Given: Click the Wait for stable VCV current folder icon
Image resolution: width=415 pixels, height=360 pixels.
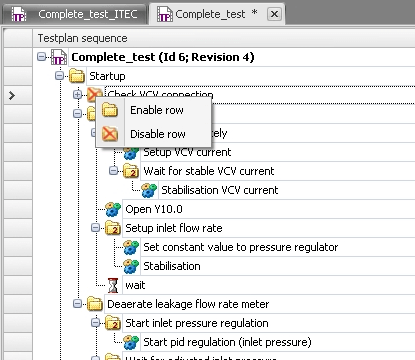Looking at the screenshot, I should coord(131,171).
